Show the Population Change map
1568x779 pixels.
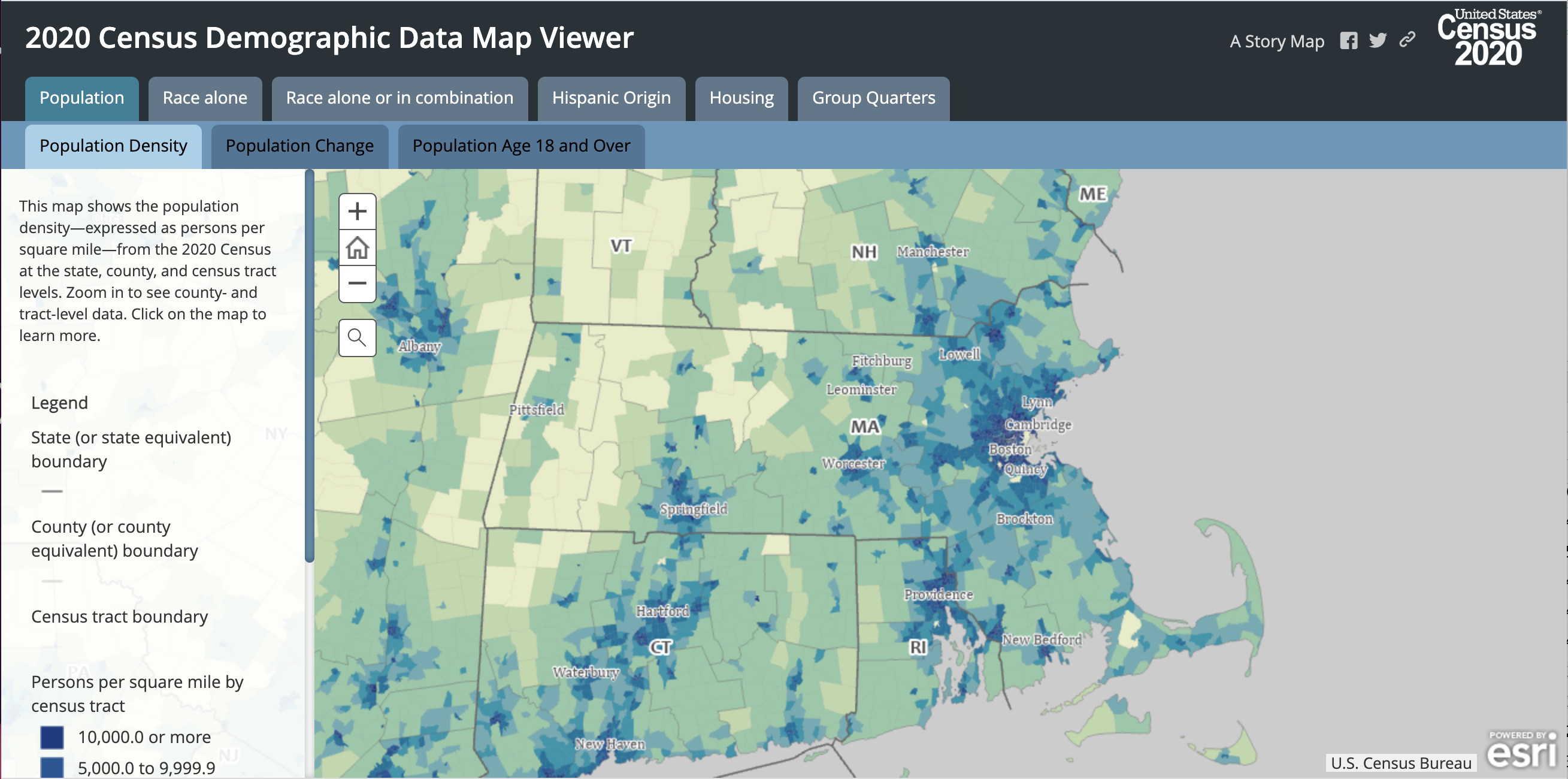(299, 146)
